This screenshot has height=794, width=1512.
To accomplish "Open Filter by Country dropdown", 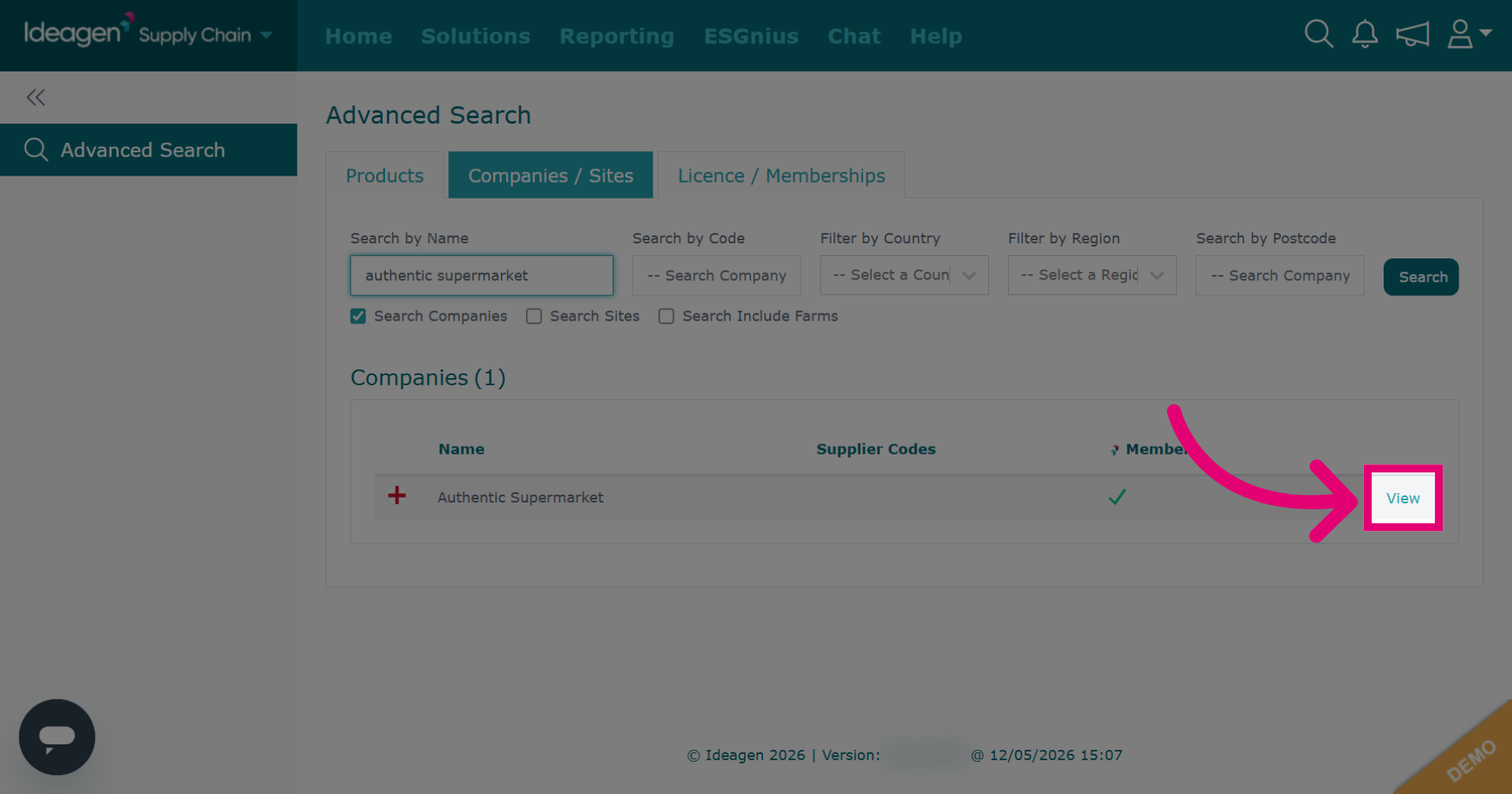I will pos(904,276).
